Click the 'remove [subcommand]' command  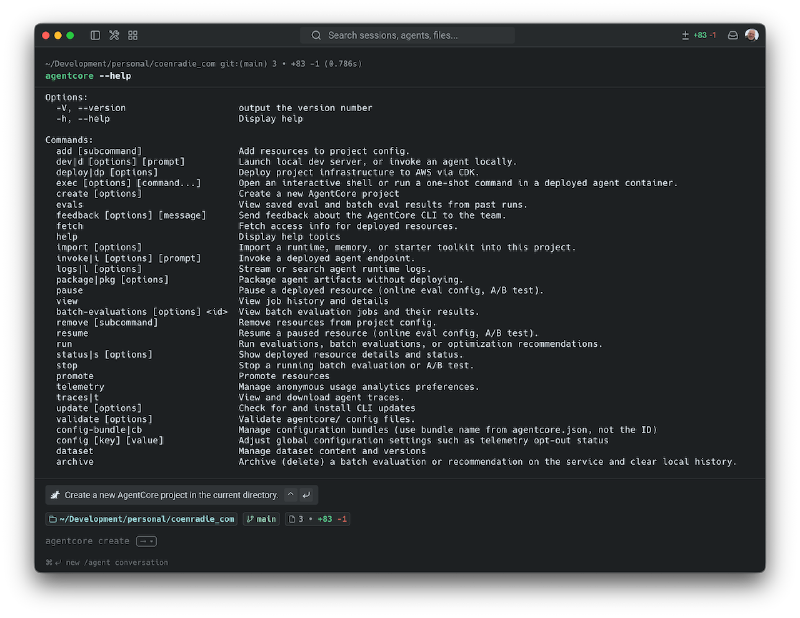[107, 323]
